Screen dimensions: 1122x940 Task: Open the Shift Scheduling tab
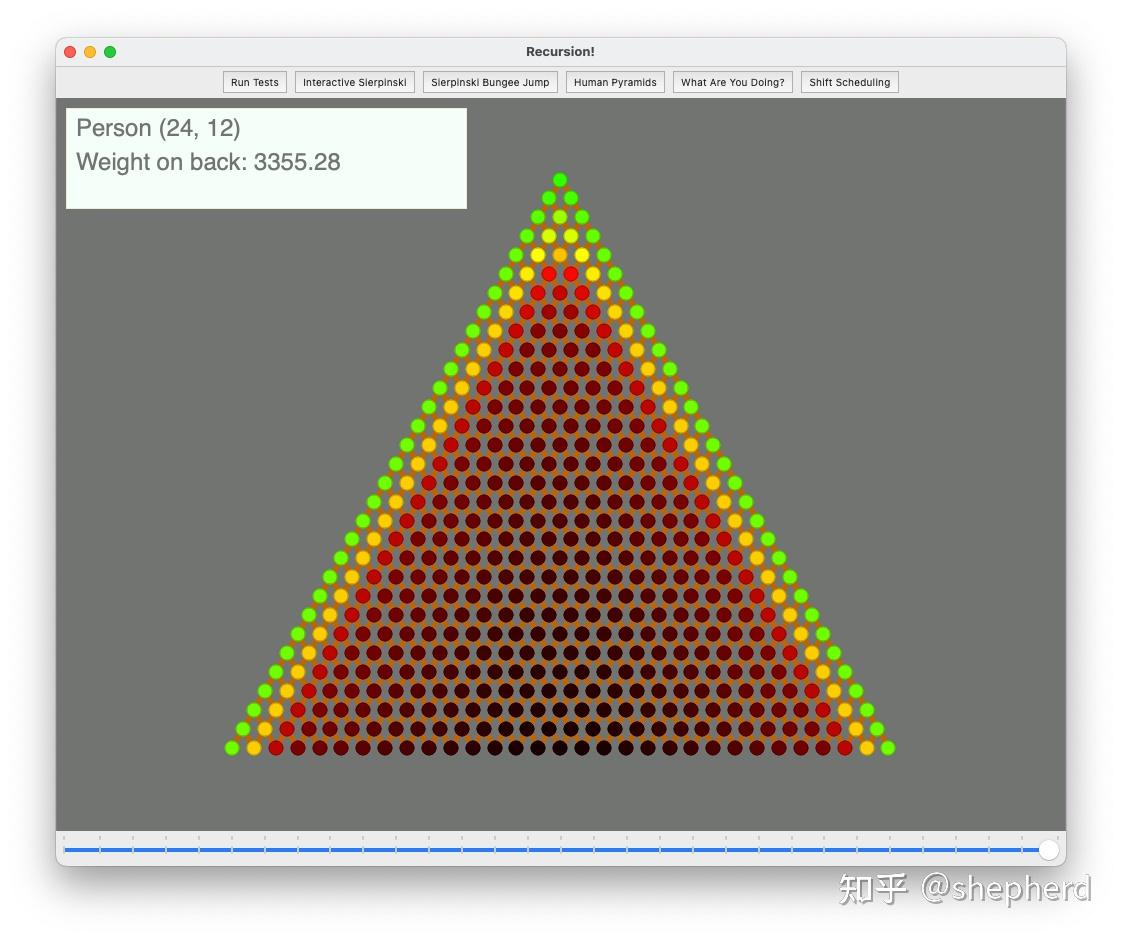pos(848,82)
